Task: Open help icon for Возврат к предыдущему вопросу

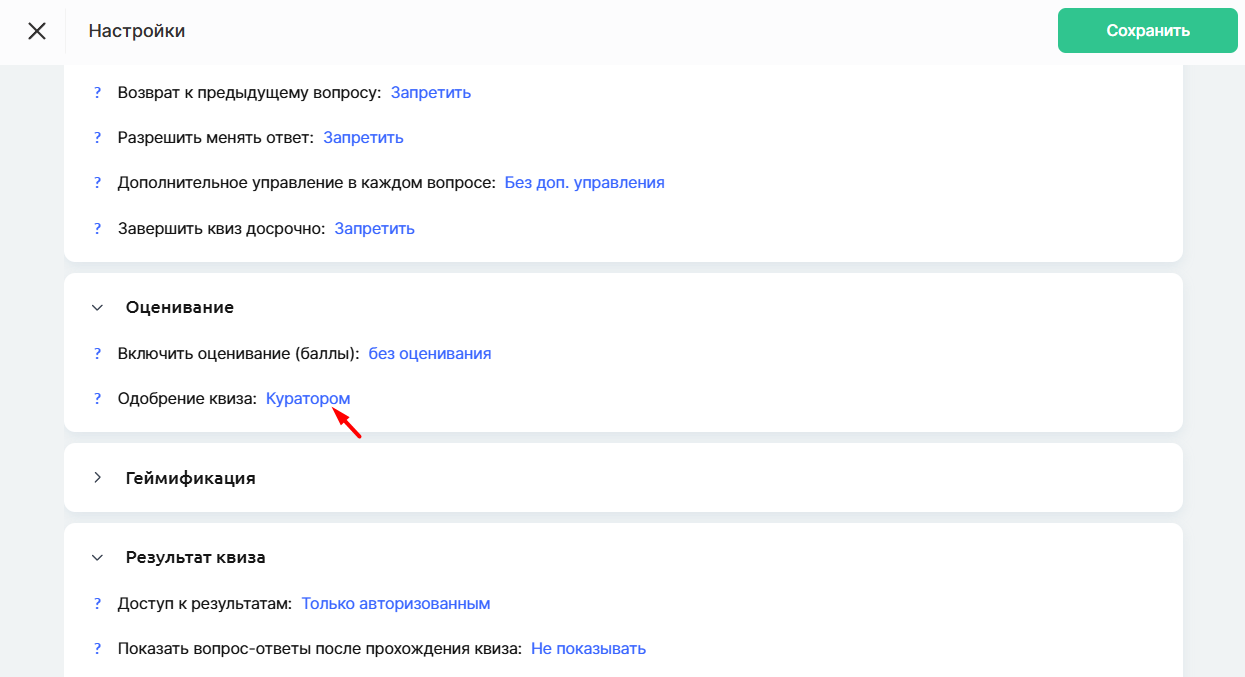Action: 98,93
